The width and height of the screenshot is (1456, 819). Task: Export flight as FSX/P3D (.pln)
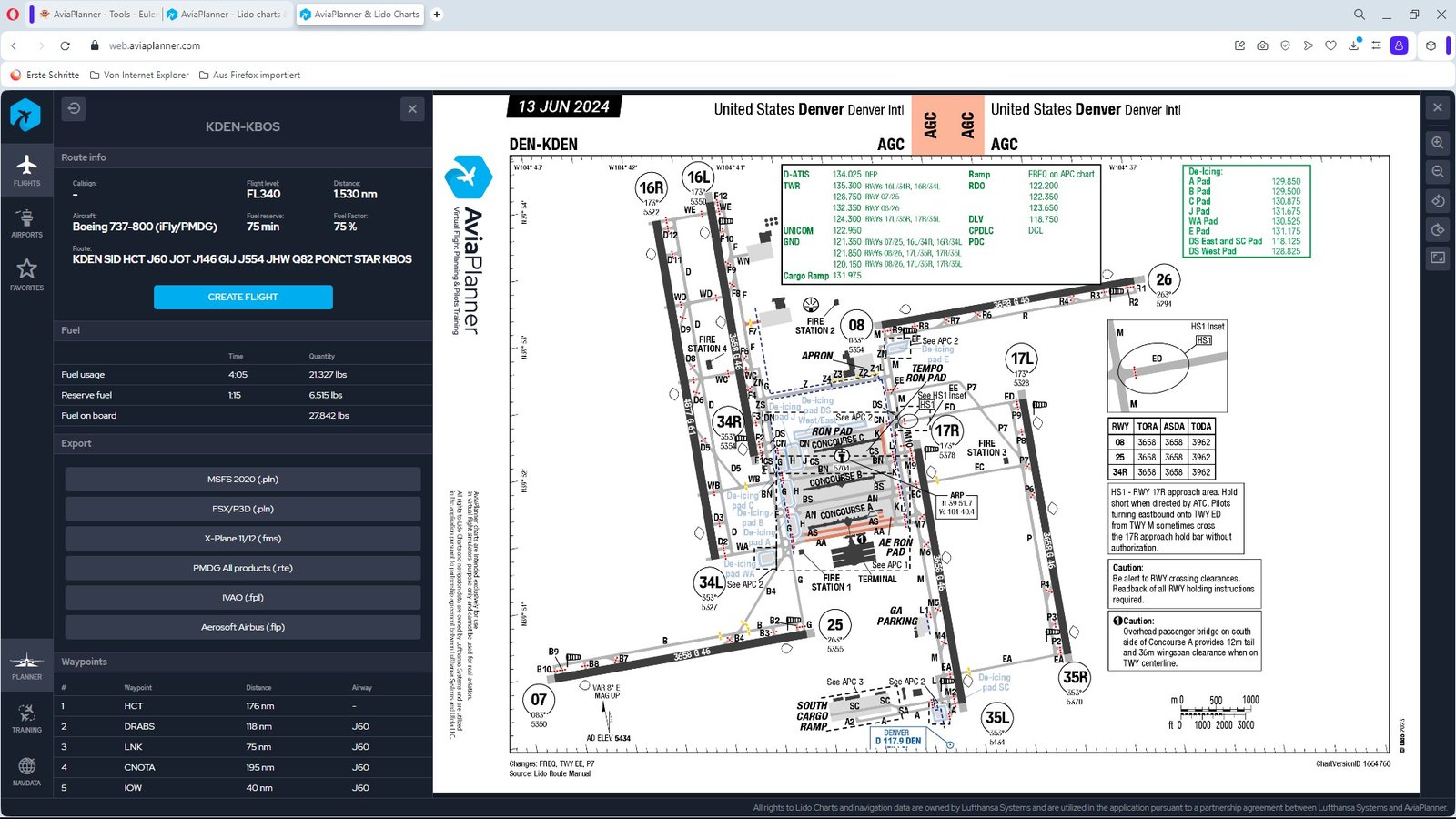tap(243, 509)
